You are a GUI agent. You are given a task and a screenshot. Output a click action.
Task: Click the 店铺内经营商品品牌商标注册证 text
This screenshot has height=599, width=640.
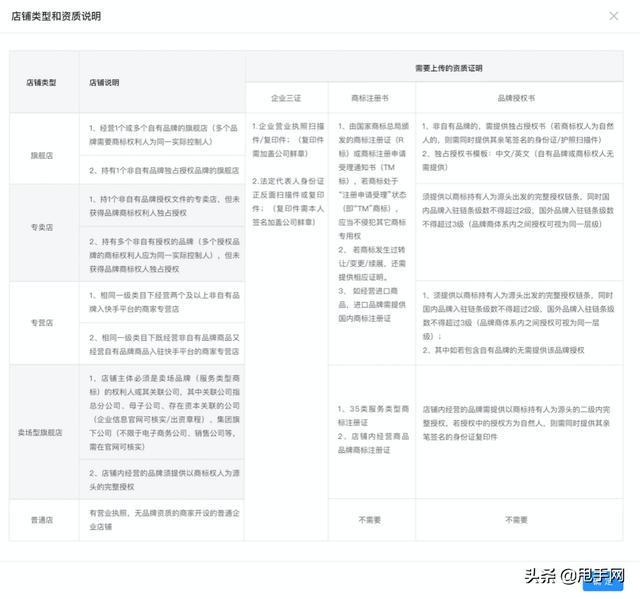[x=373, y=443]
